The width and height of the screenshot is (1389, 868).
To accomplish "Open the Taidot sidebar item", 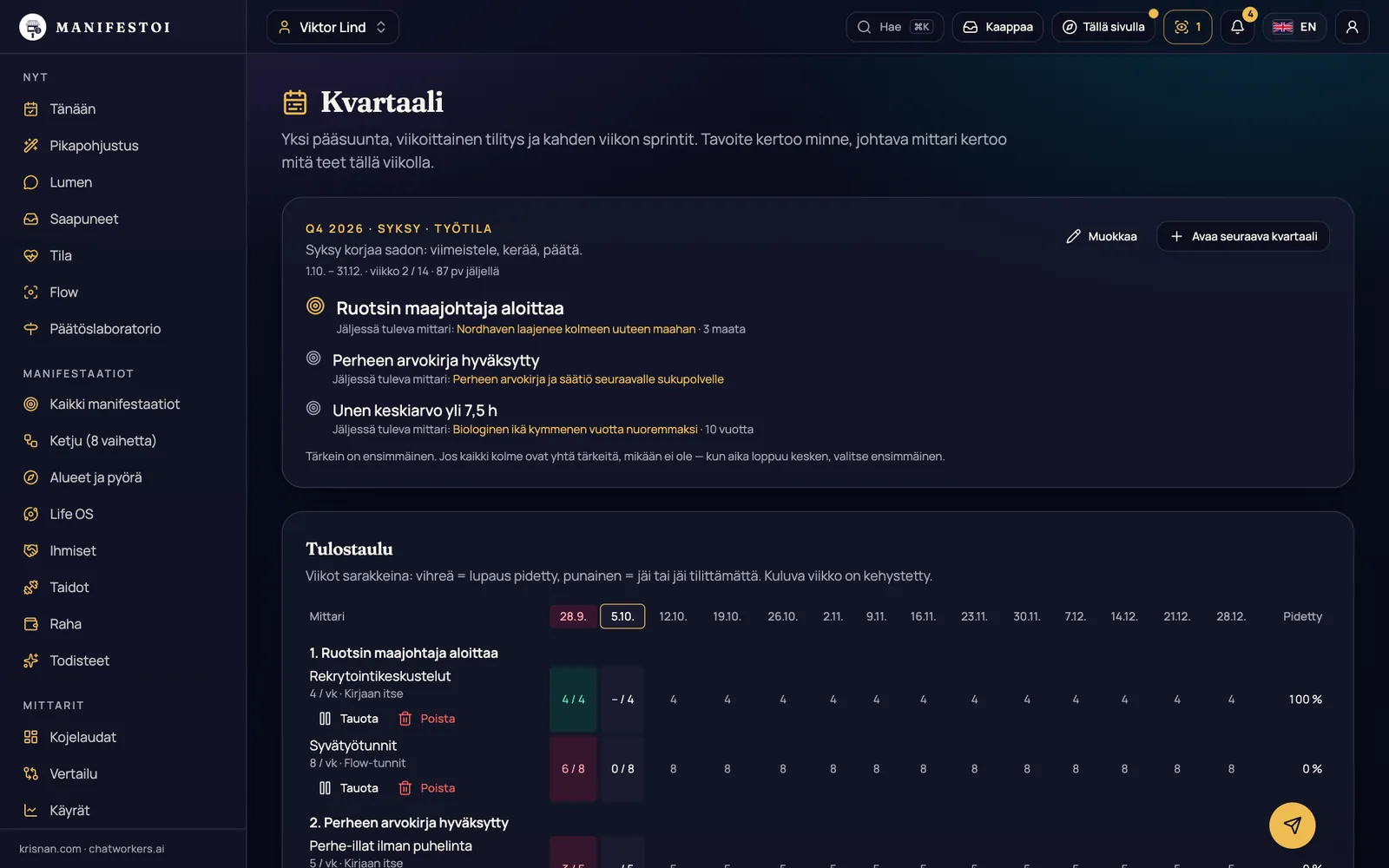I will coord(122,588).
